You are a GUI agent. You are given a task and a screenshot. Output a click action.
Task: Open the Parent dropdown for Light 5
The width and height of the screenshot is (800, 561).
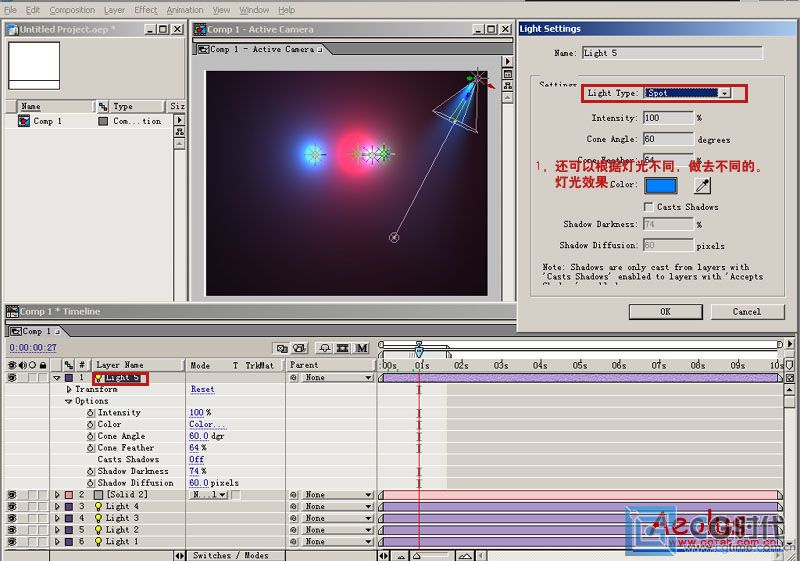tap(338, 378)
